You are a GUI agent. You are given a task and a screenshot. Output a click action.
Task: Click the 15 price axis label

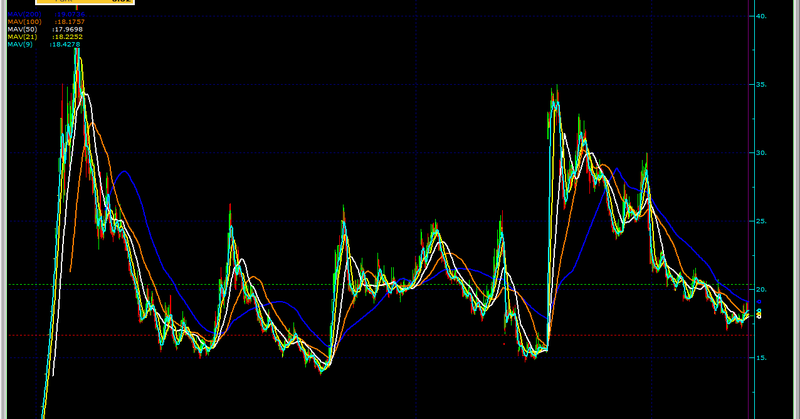[761, 358]
